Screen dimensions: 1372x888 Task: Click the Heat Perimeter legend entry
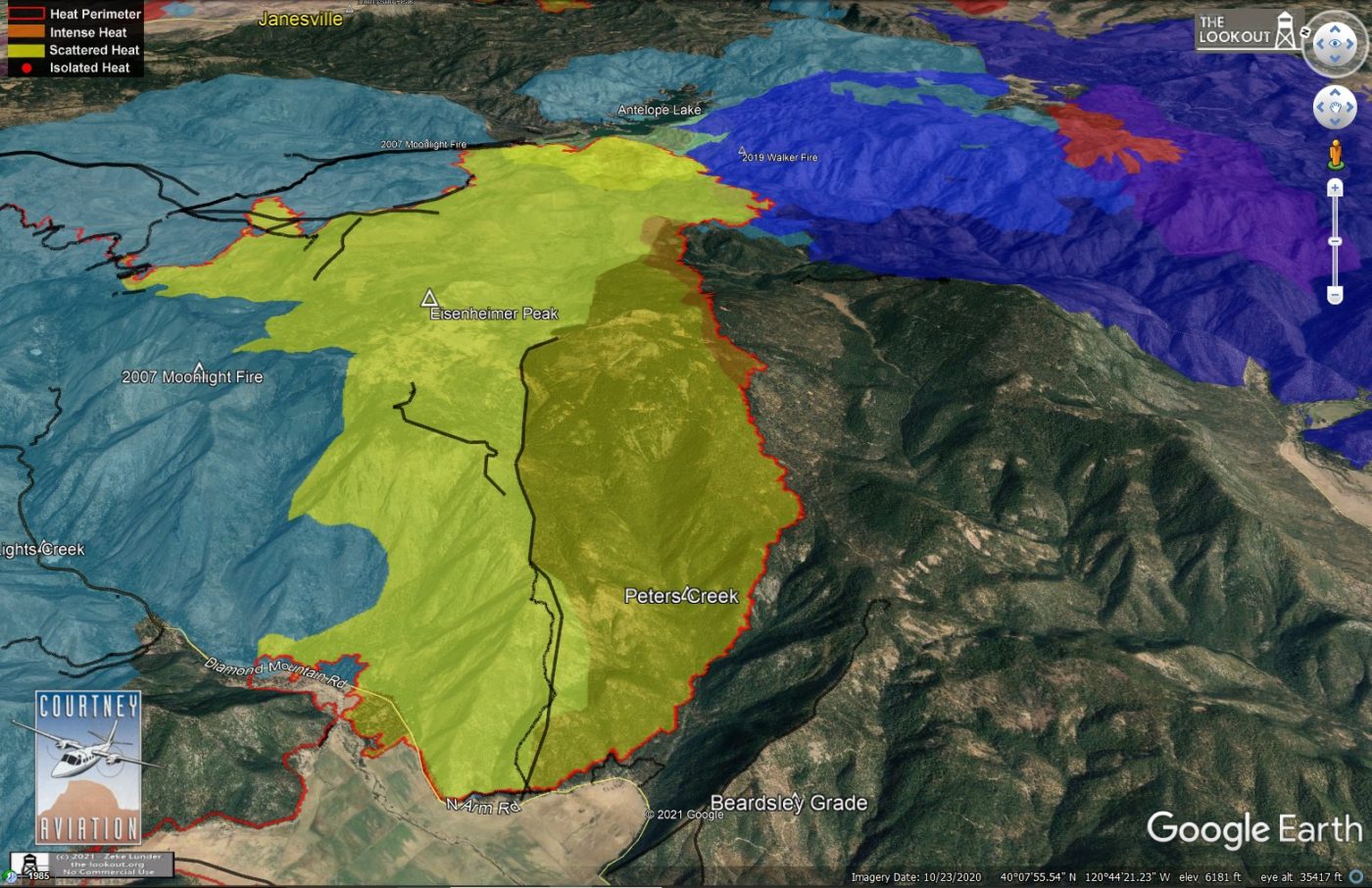[x=74, y=14]
